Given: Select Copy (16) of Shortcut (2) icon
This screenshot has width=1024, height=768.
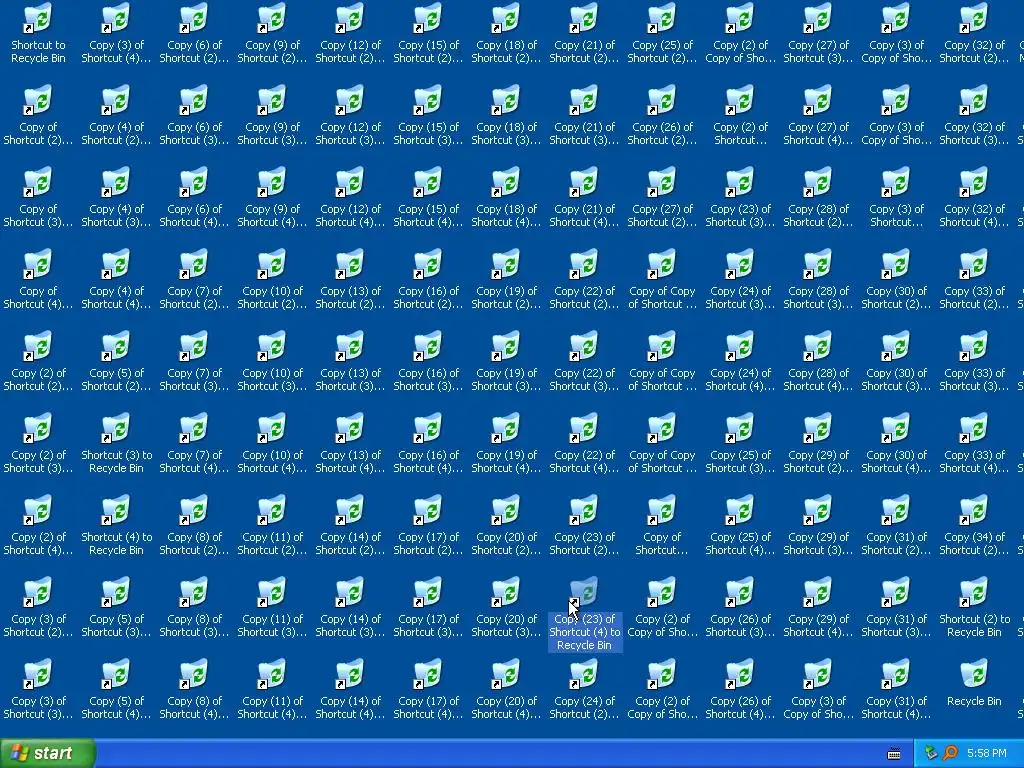Looking at the screenshot, I should 428,280.
